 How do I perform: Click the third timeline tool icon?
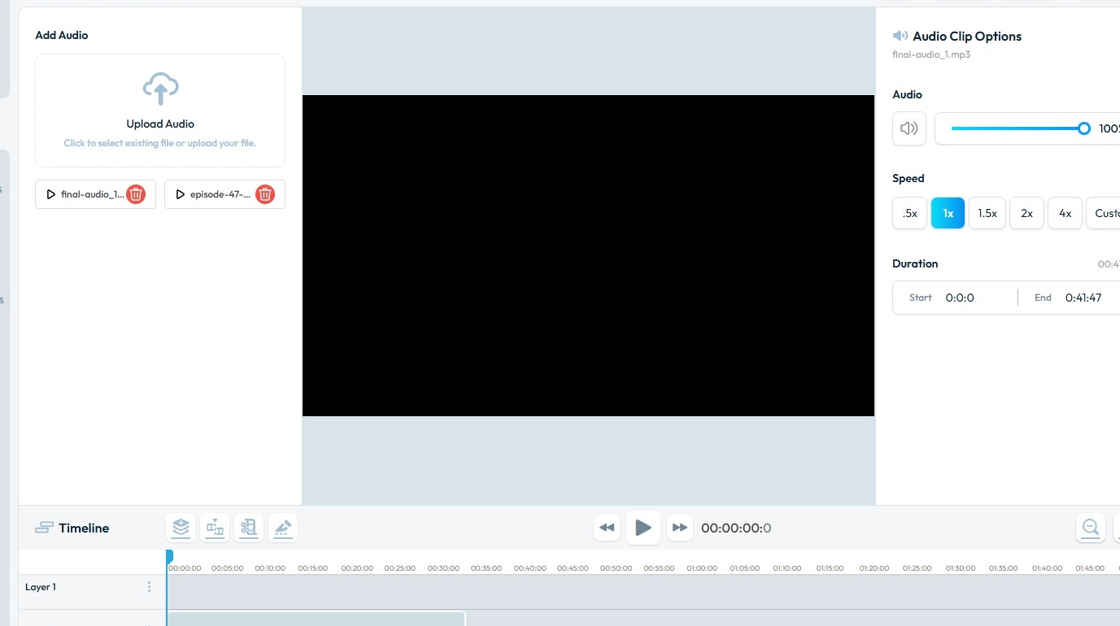[x=249, y=528]
